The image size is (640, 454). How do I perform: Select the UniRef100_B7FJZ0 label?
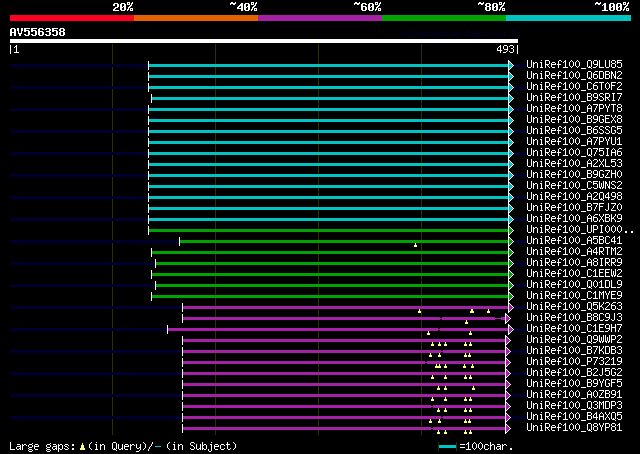(x=574, y=208)
